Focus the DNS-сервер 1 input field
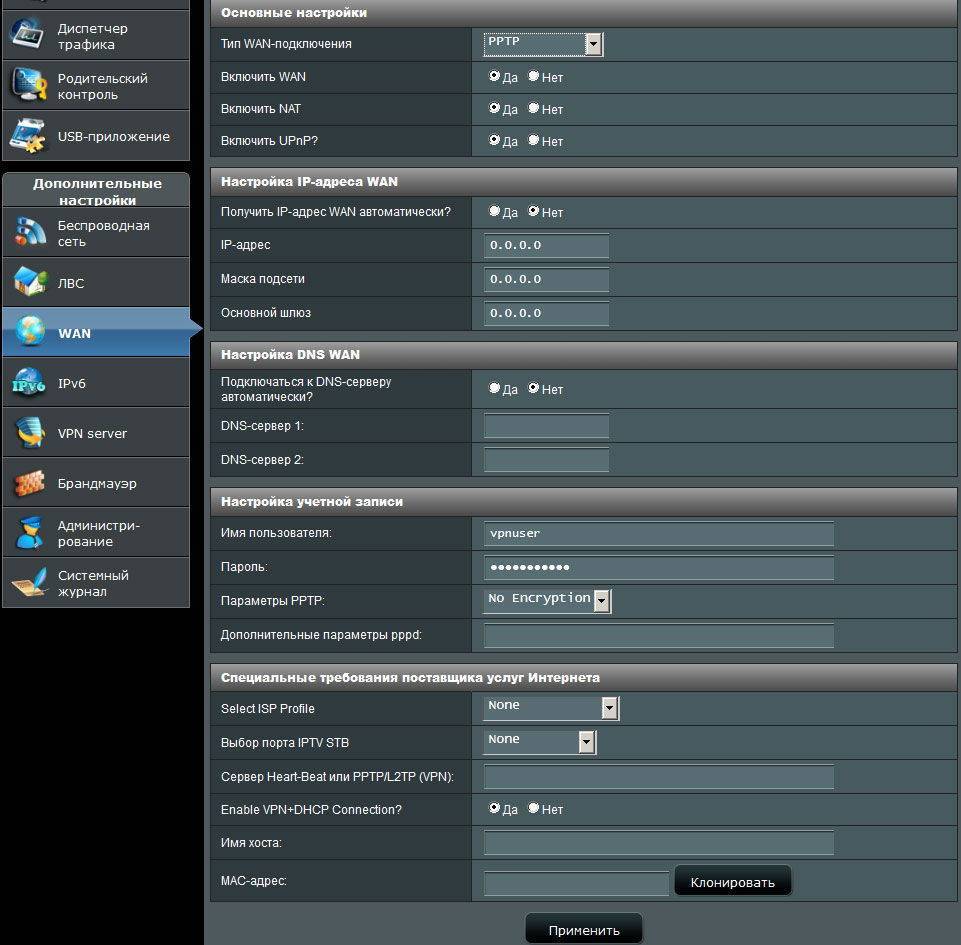 tap(546, 426)
